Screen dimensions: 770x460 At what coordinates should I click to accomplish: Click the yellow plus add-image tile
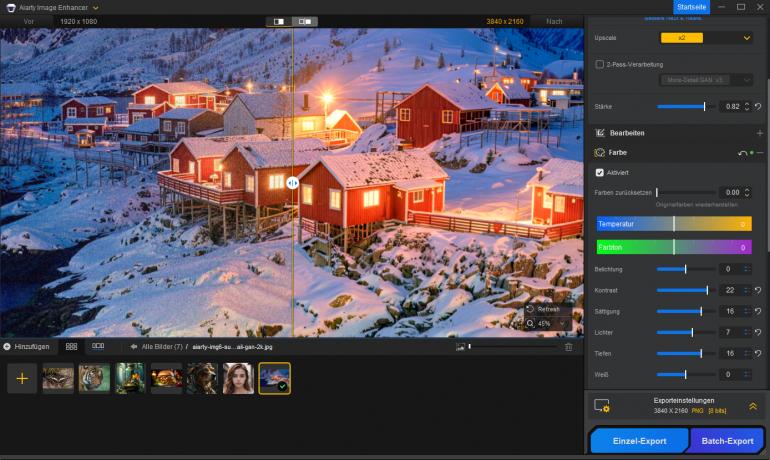tap(22, 379)
